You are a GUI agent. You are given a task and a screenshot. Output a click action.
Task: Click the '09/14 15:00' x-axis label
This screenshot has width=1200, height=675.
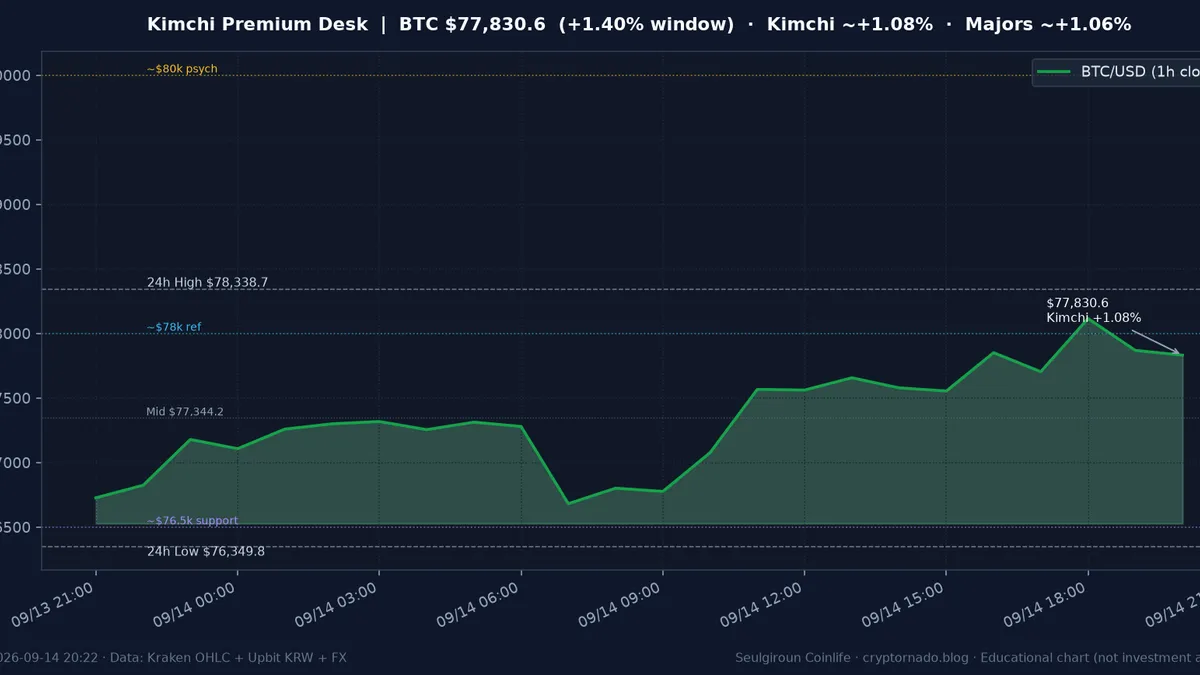(905, 606)
